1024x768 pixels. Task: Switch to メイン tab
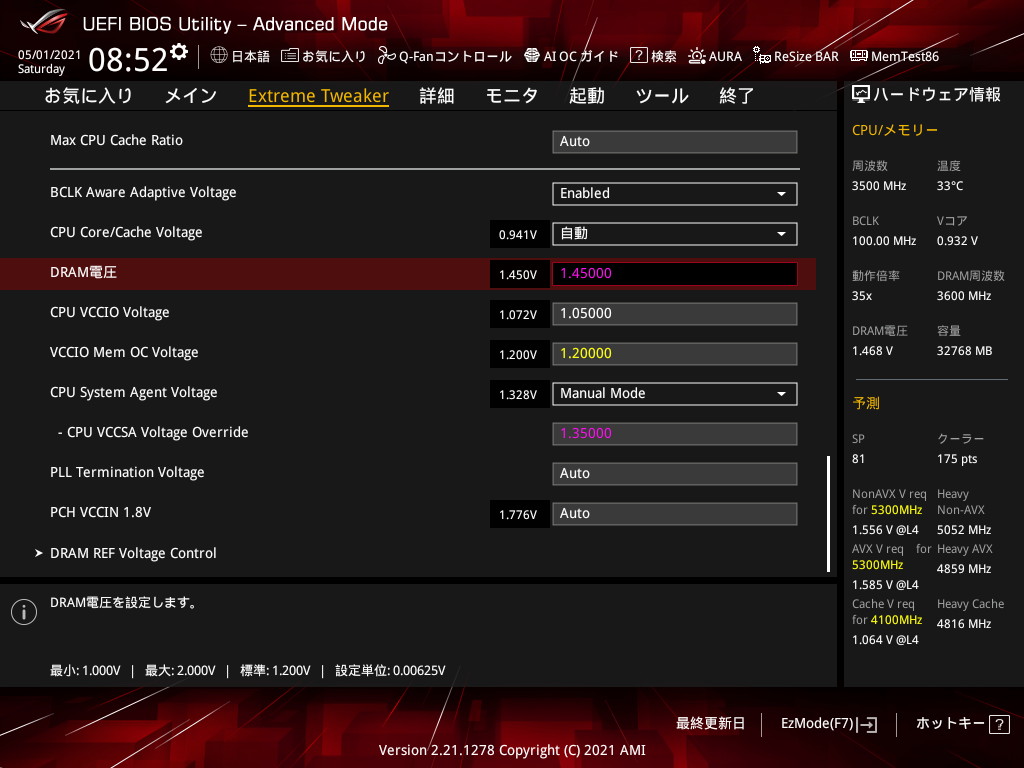191,96
